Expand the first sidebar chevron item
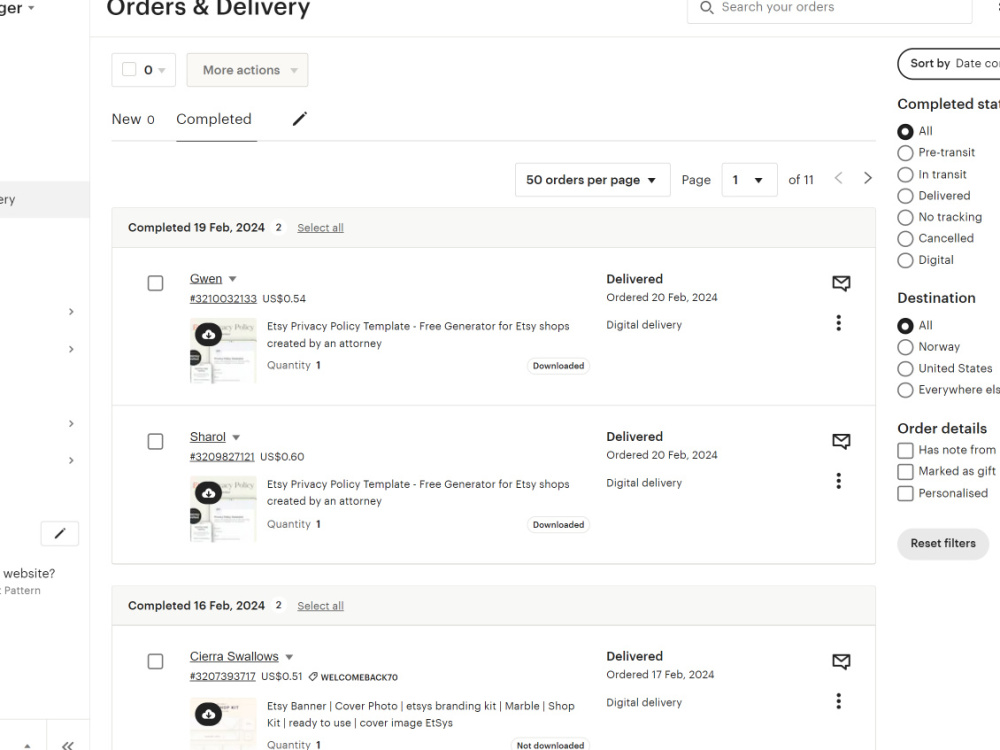 click(71, 312)
